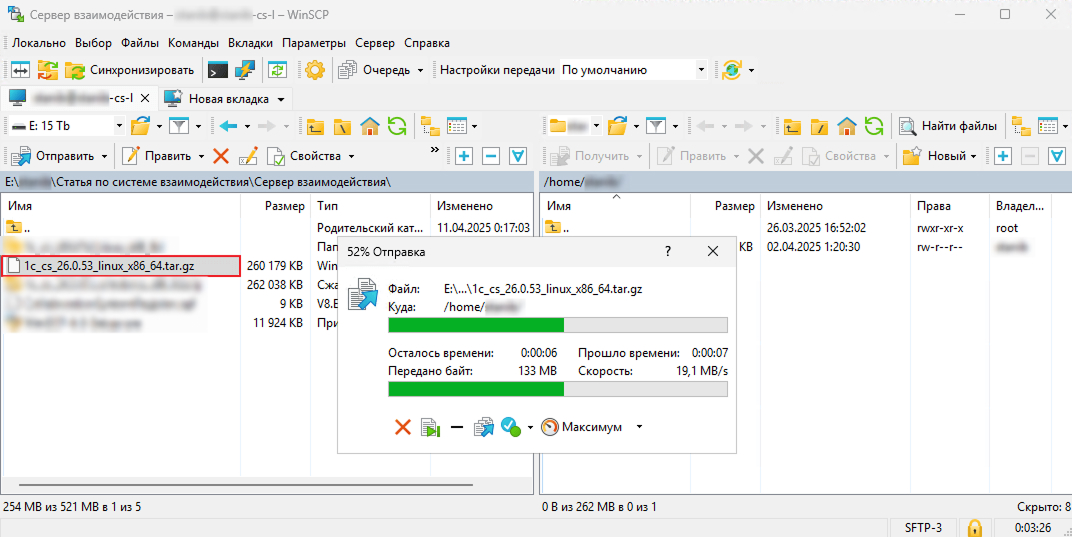Viewport: 1072px width, 537px height.
Task: Click Найти файлы find files button
Action: tap(948, 126)
